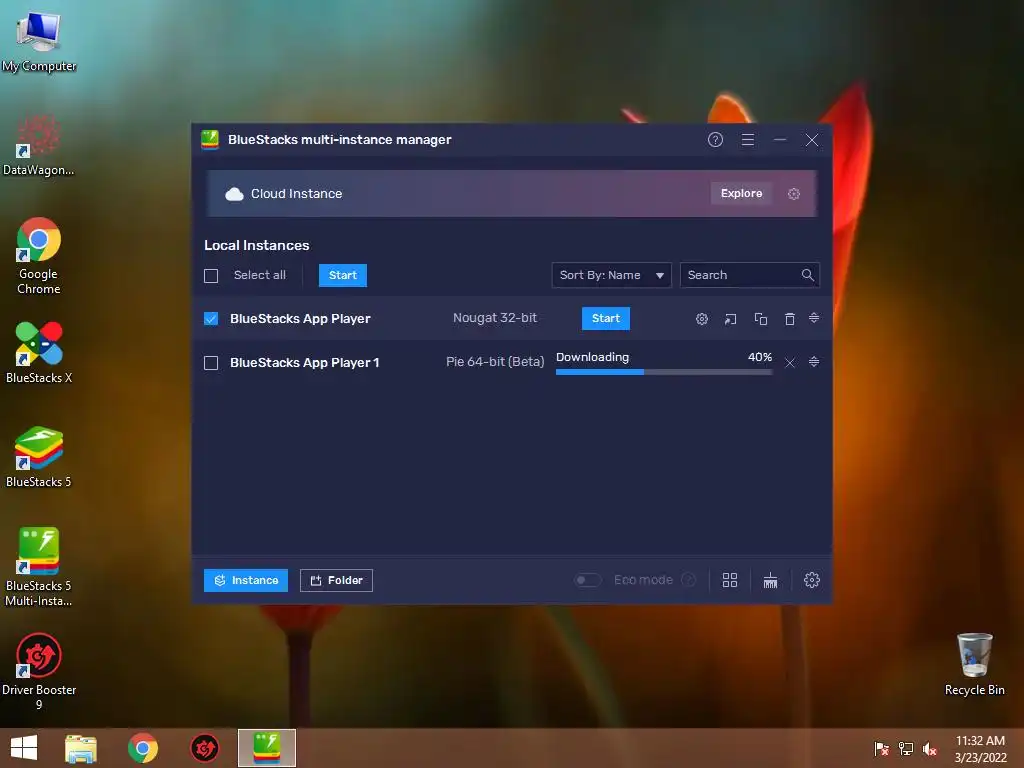Click the Eco mode help icon
Image resolution: width=1024 pixels, height=768 pixels.
(x=688, y=580)
